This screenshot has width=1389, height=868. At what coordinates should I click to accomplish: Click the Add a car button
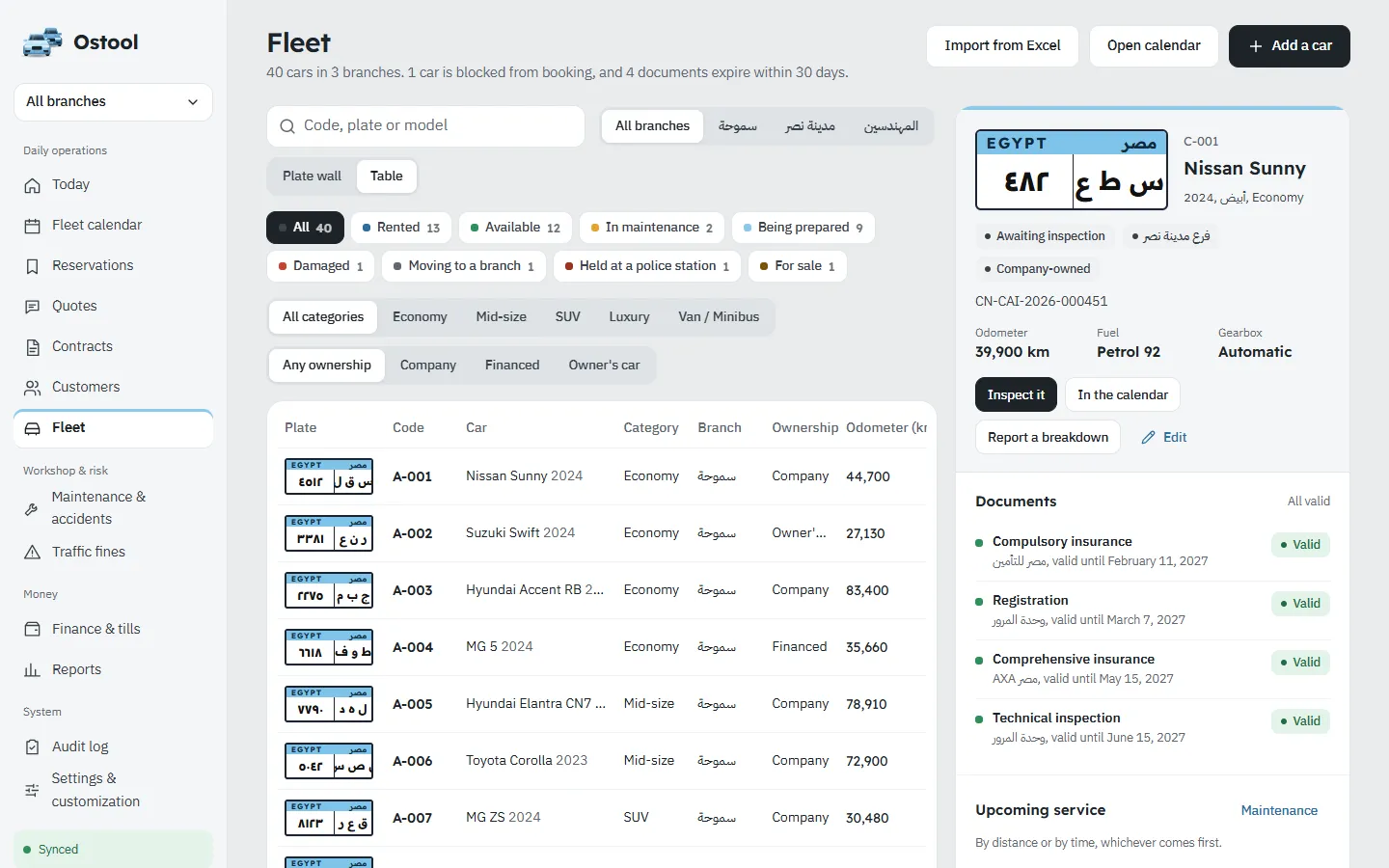tap(1290, 46)
